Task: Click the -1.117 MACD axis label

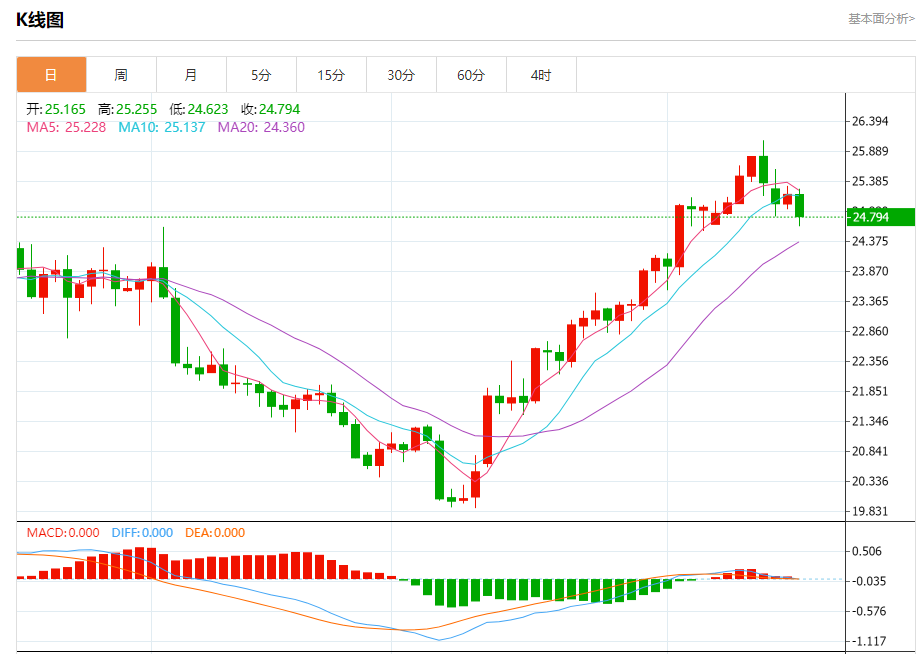Action: [869, 641]
